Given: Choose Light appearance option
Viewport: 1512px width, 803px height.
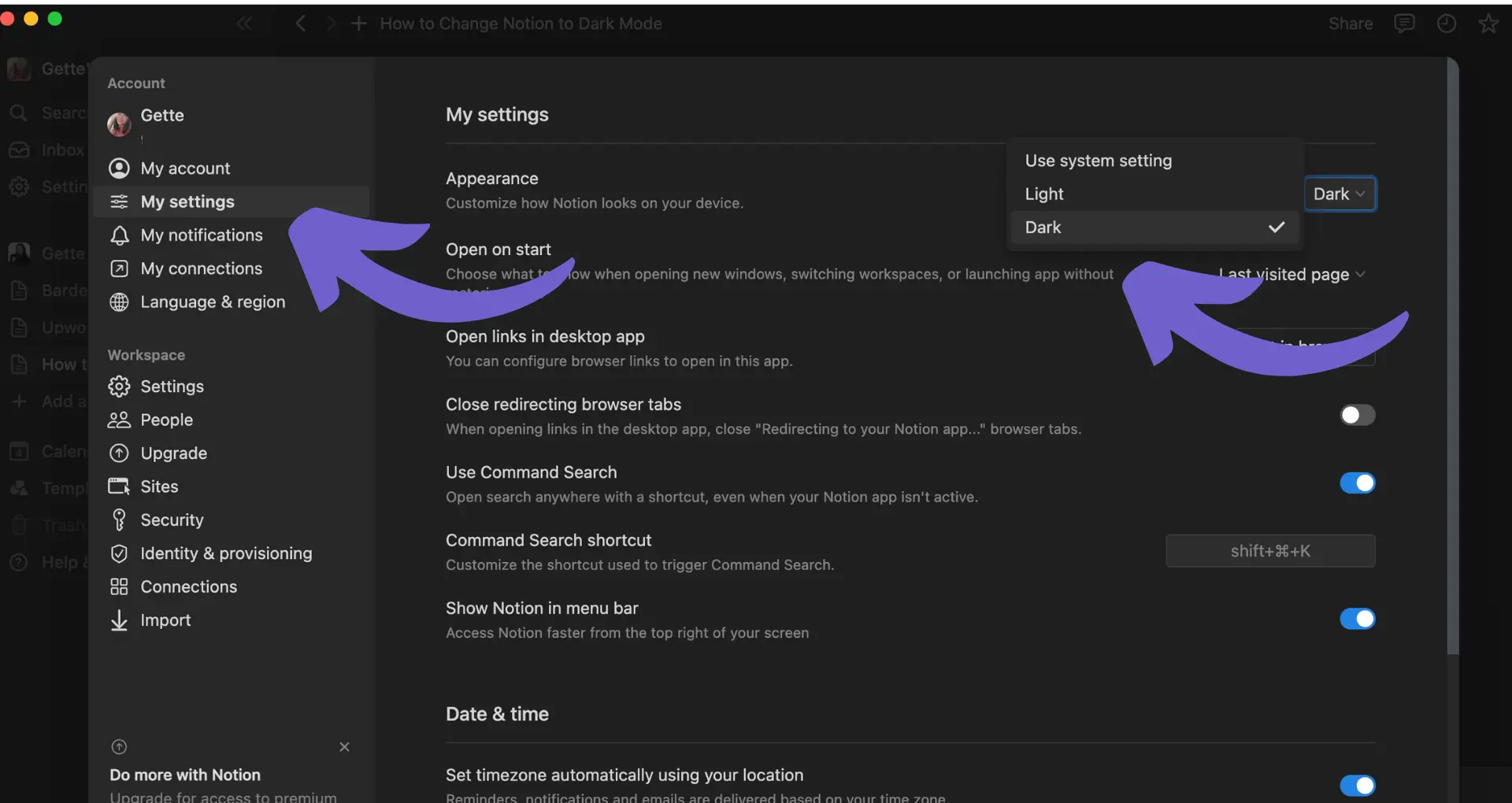Looking at the screenshot, I should [1154, 194].
